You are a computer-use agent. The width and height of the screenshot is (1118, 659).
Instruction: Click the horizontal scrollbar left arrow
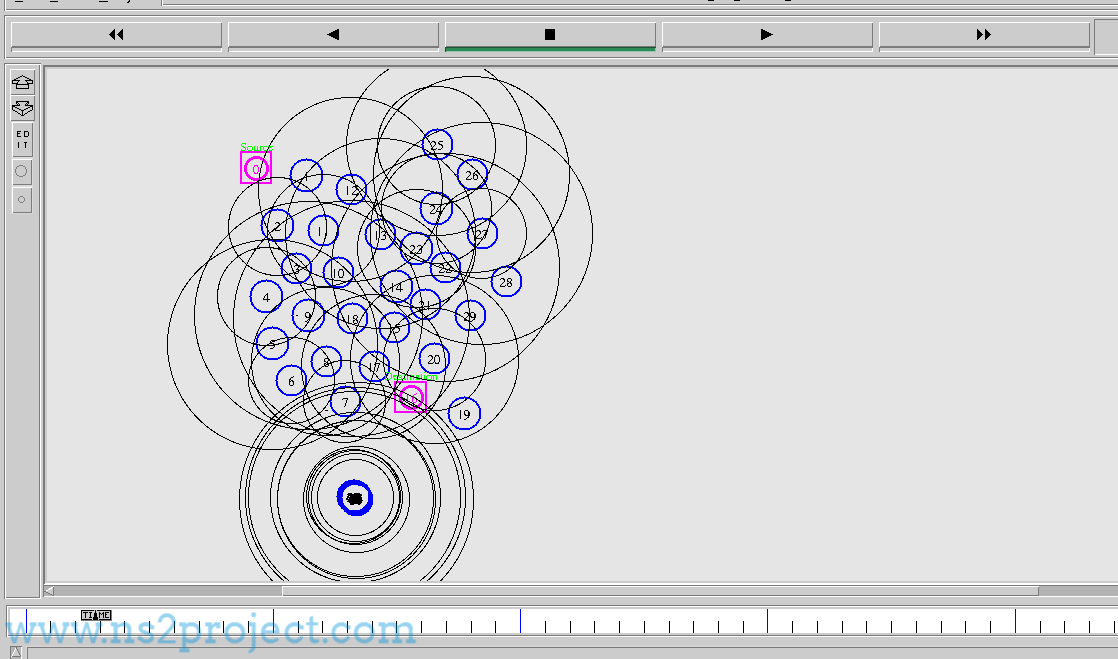point(49,591)
